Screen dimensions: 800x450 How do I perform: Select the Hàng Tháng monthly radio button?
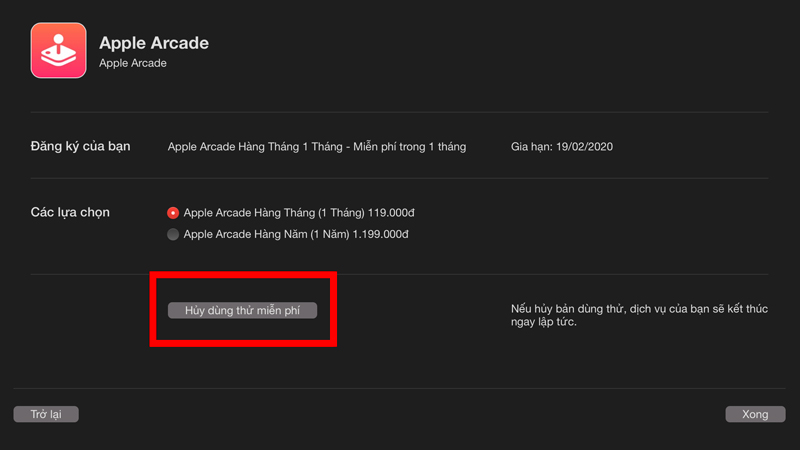click(x=173, y=213)
